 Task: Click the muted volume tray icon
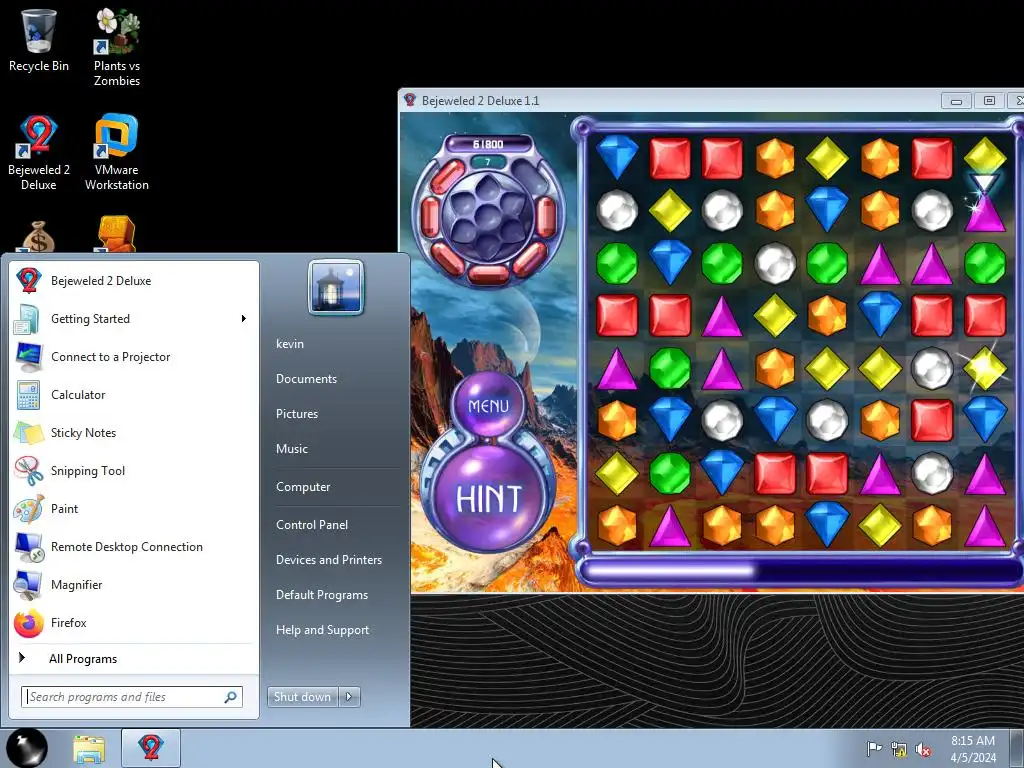(x=923, y=750)
